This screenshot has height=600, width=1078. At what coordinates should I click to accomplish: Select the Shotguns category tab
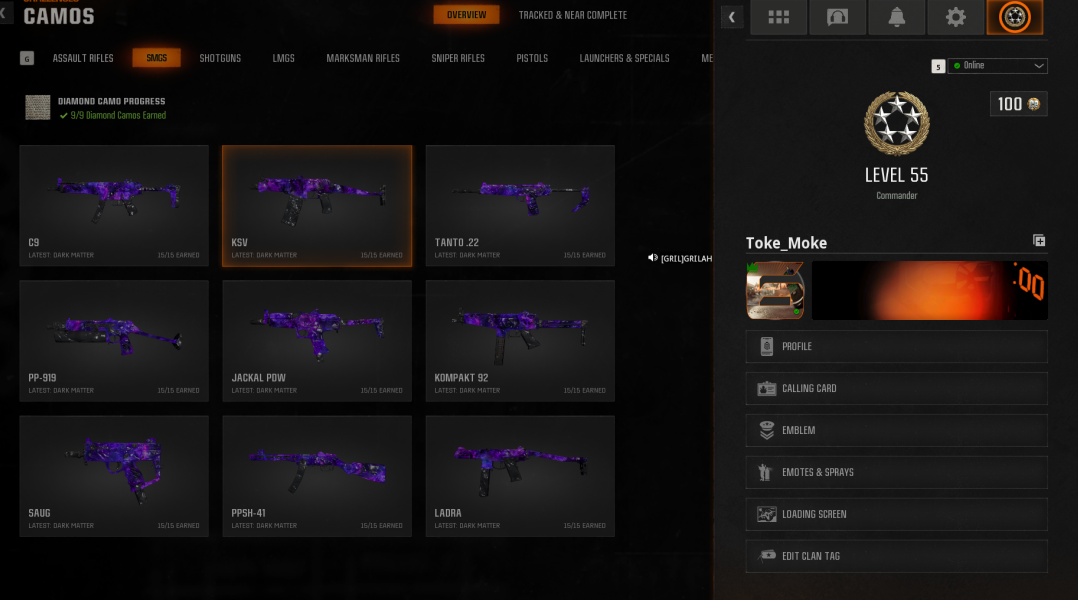[x=220, y=58]
